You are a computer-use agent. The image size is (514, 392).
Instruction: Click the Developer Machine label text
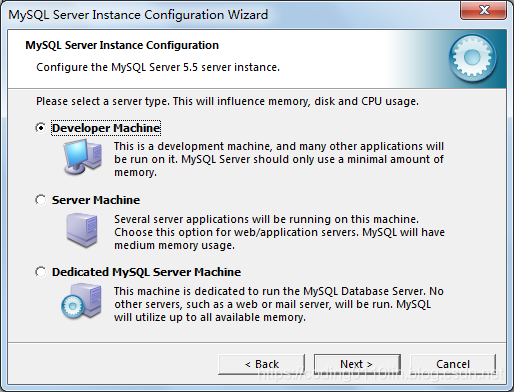[x=106, y=128]
